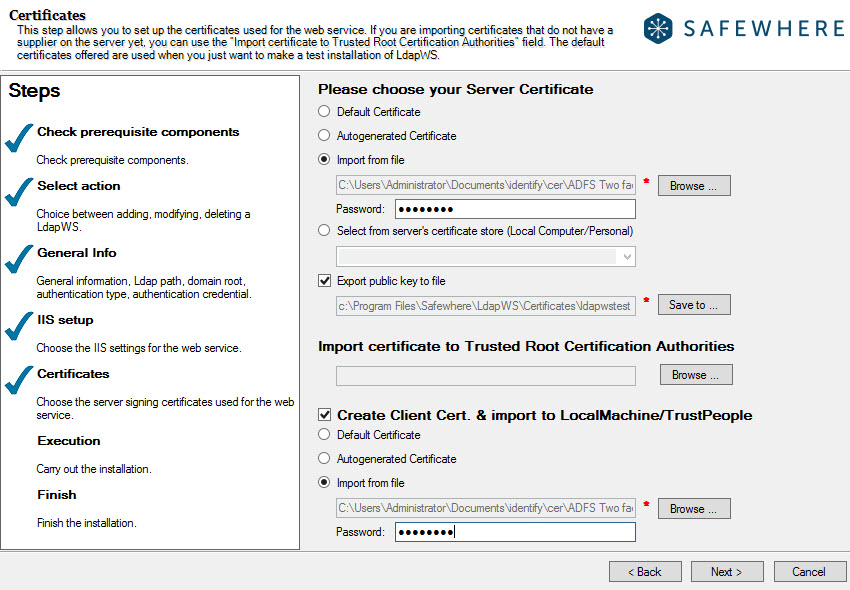Click the Finish step in Steps panel
This screenshot has height=590, width=850.
pyautogui.click(x=57, y=494)
